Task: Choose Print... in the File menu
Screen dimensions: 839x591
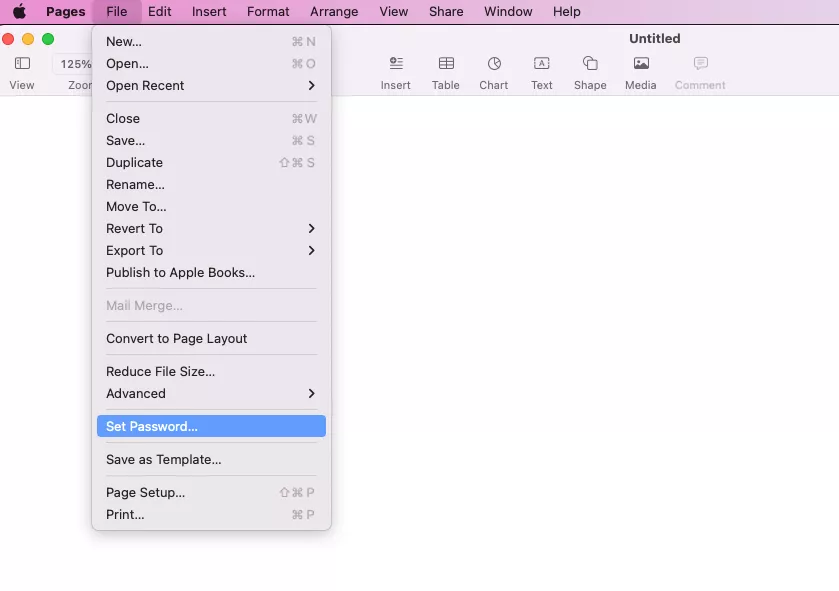Action: (211, 515)
